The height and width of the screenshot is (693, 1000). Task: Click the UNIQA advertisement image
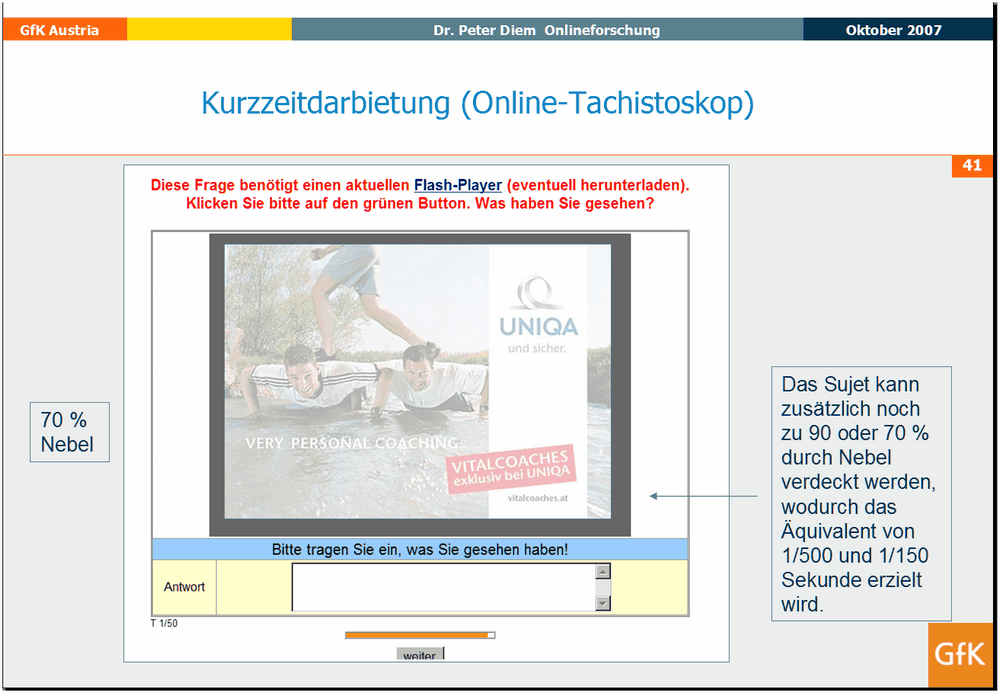pos(418,381)
